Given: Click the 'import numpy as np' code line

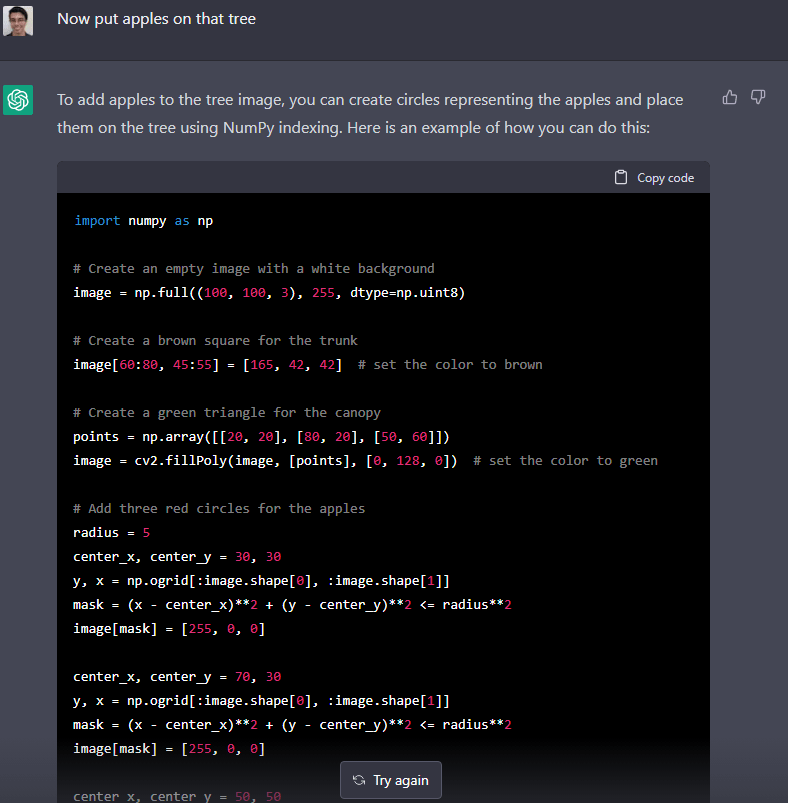Looking at the screenshot, I should [x=143, y=220].
